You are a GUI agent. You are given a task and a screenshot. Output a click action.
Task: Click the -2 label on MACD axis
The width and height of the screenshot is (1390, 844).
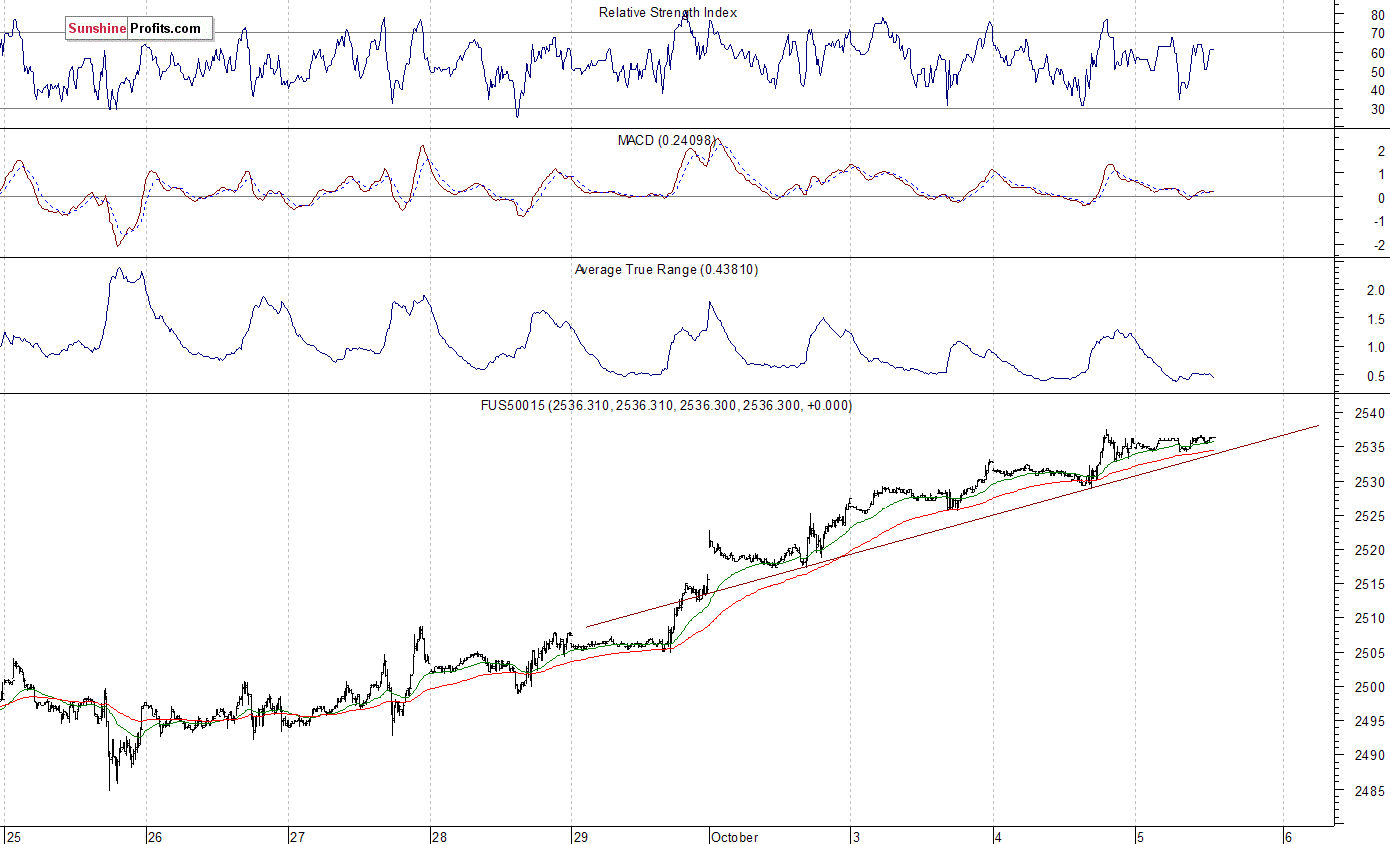tap(1379, 245)
